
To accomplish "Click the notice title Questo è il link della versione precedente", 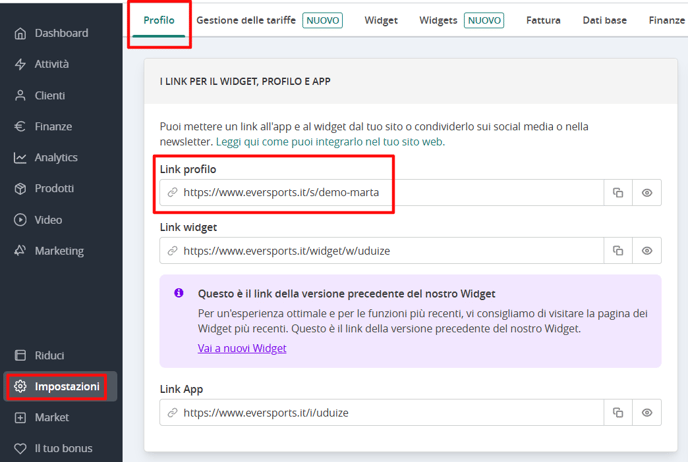I will tap(346, 294).
